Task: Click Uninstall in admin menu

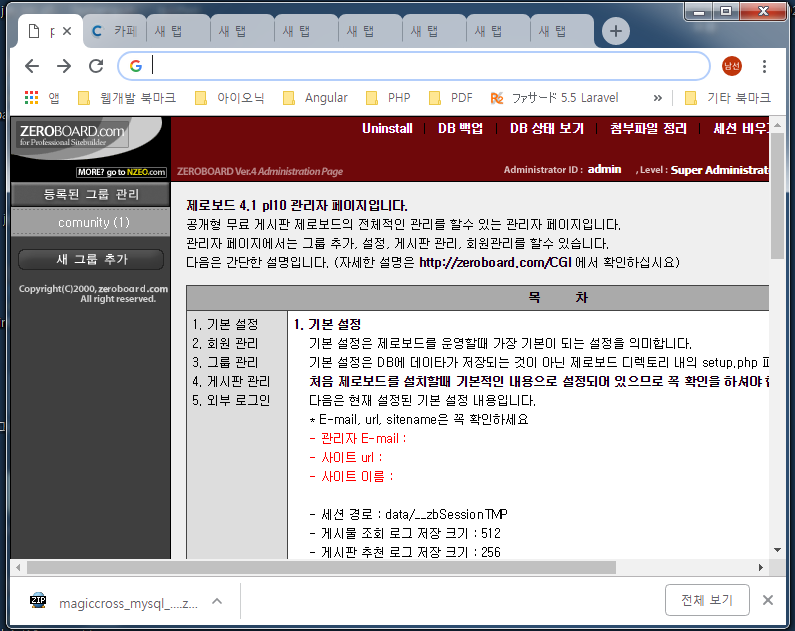Action: point(387,129)
